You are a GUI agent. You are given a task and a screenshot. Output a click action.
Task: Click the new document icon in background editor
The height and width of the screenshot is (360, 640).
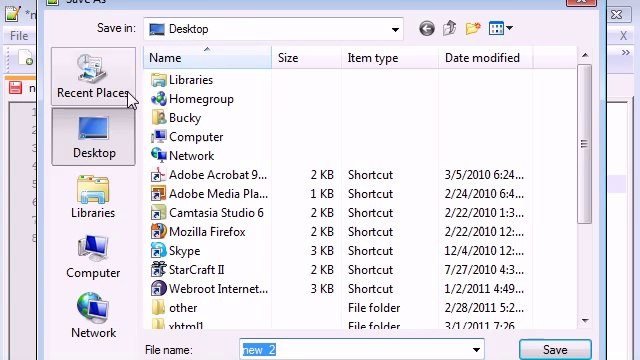(x=26, y=58)
